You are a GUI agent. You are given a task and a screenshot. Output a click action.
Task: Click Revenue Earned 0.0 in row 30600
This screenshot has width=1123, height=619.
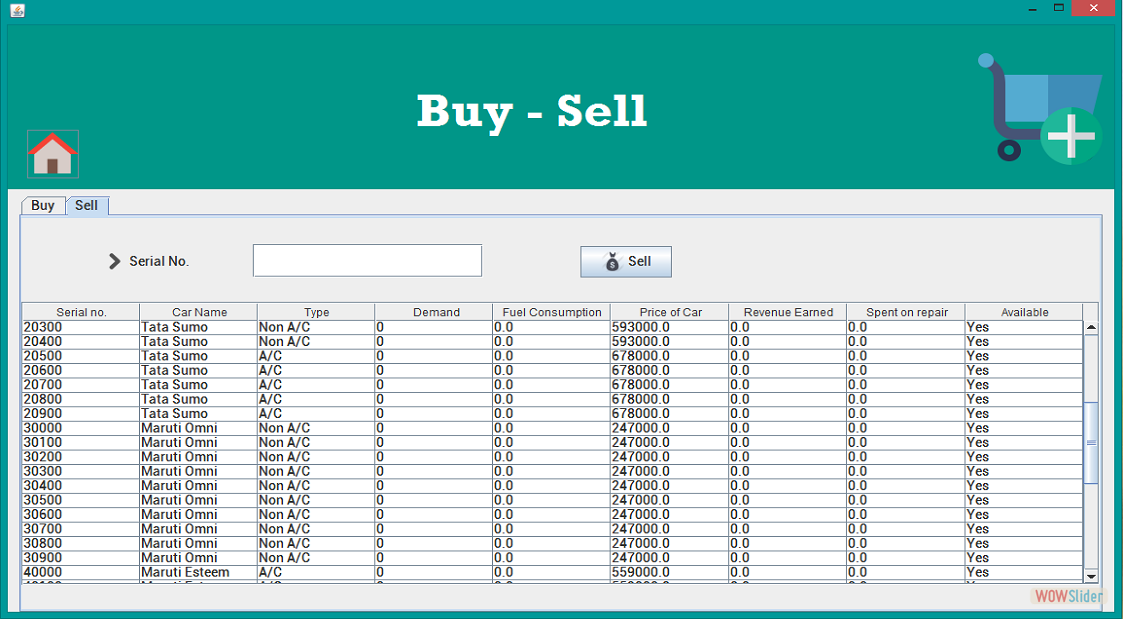click(x=788, y=514)
